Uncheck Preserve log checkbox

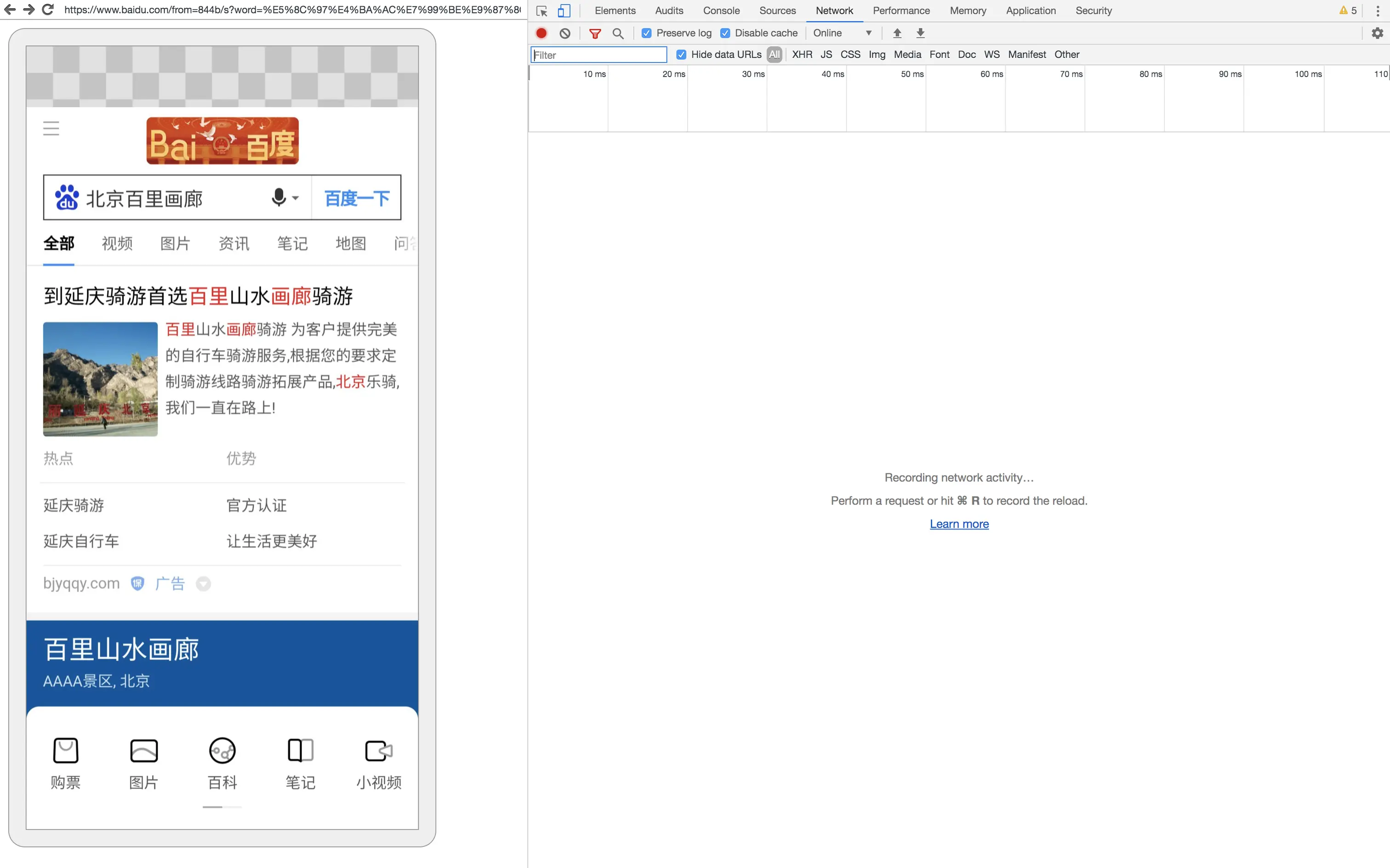(646, 33)
